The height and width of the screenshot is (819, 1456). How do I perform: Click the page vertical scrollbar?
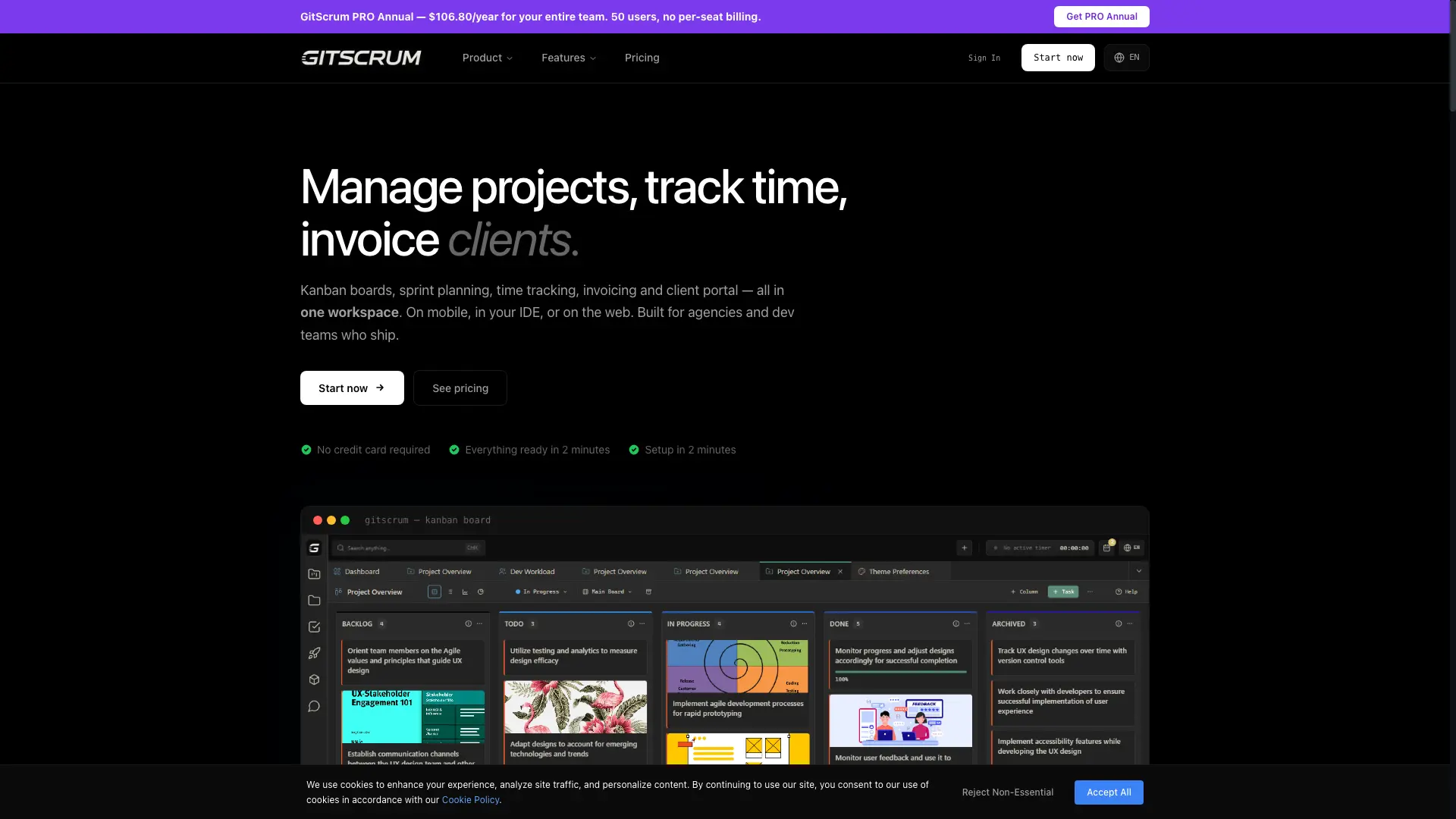pyautogui.click(x=1452, y=57)
